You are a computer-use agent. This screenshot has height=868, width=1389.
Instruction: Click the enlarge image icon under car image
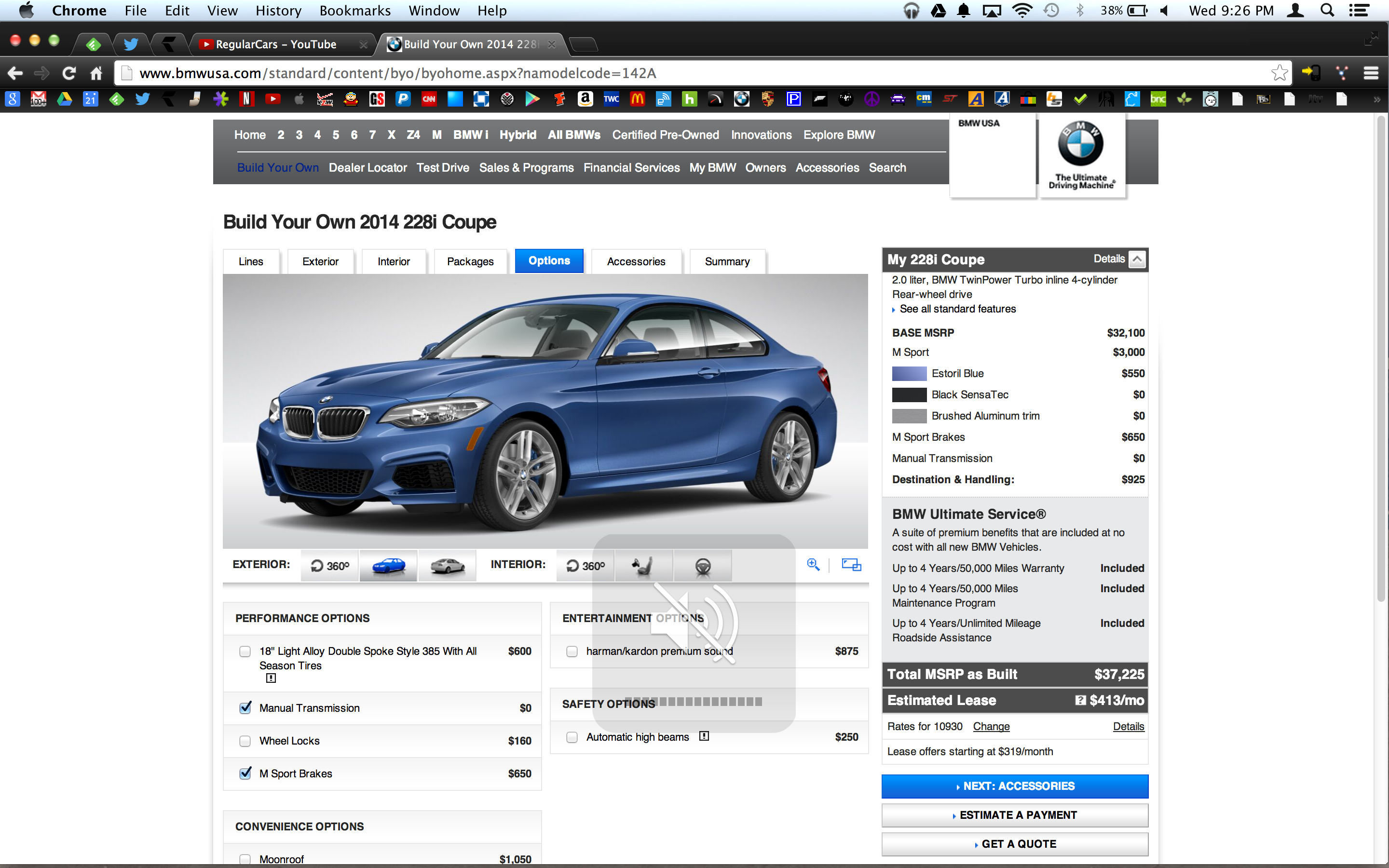tap(851, 564)
